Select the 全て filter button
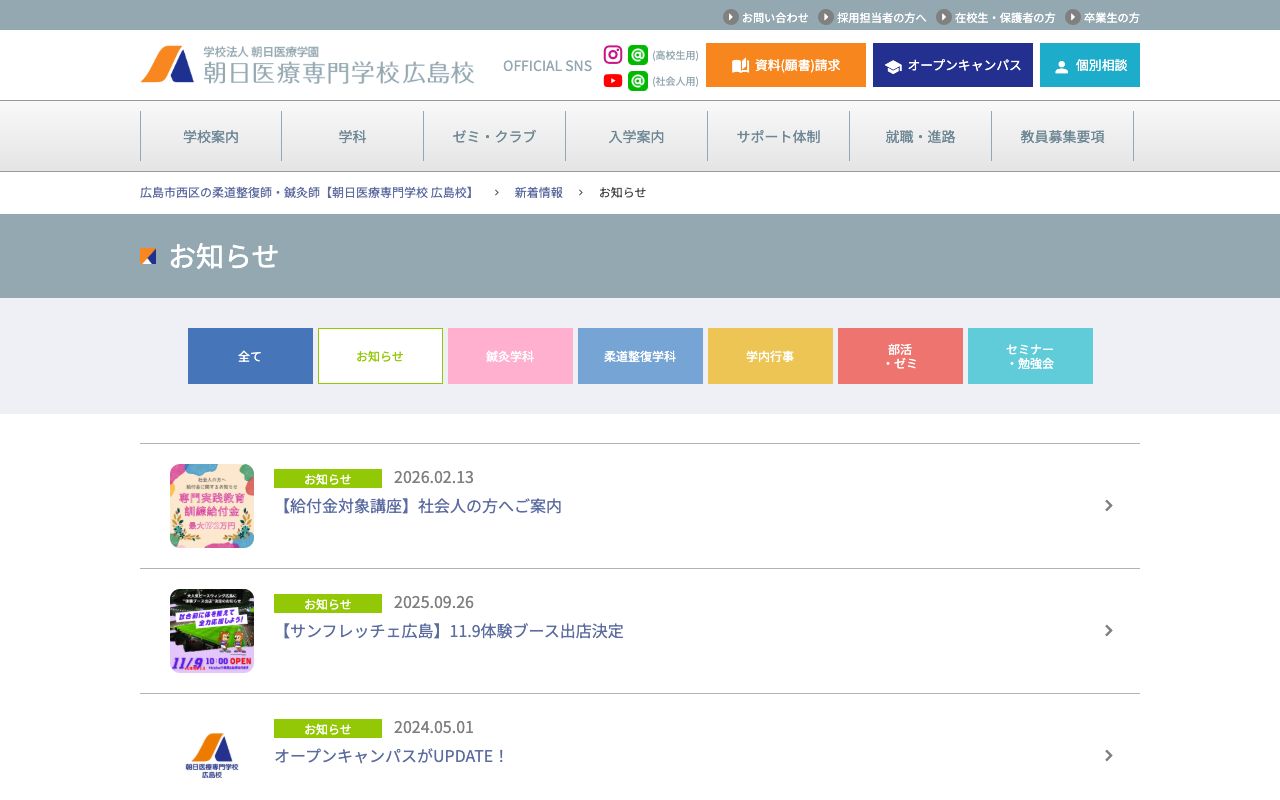The height and width of the screenshot is (800, 1280). click(250, 356)
